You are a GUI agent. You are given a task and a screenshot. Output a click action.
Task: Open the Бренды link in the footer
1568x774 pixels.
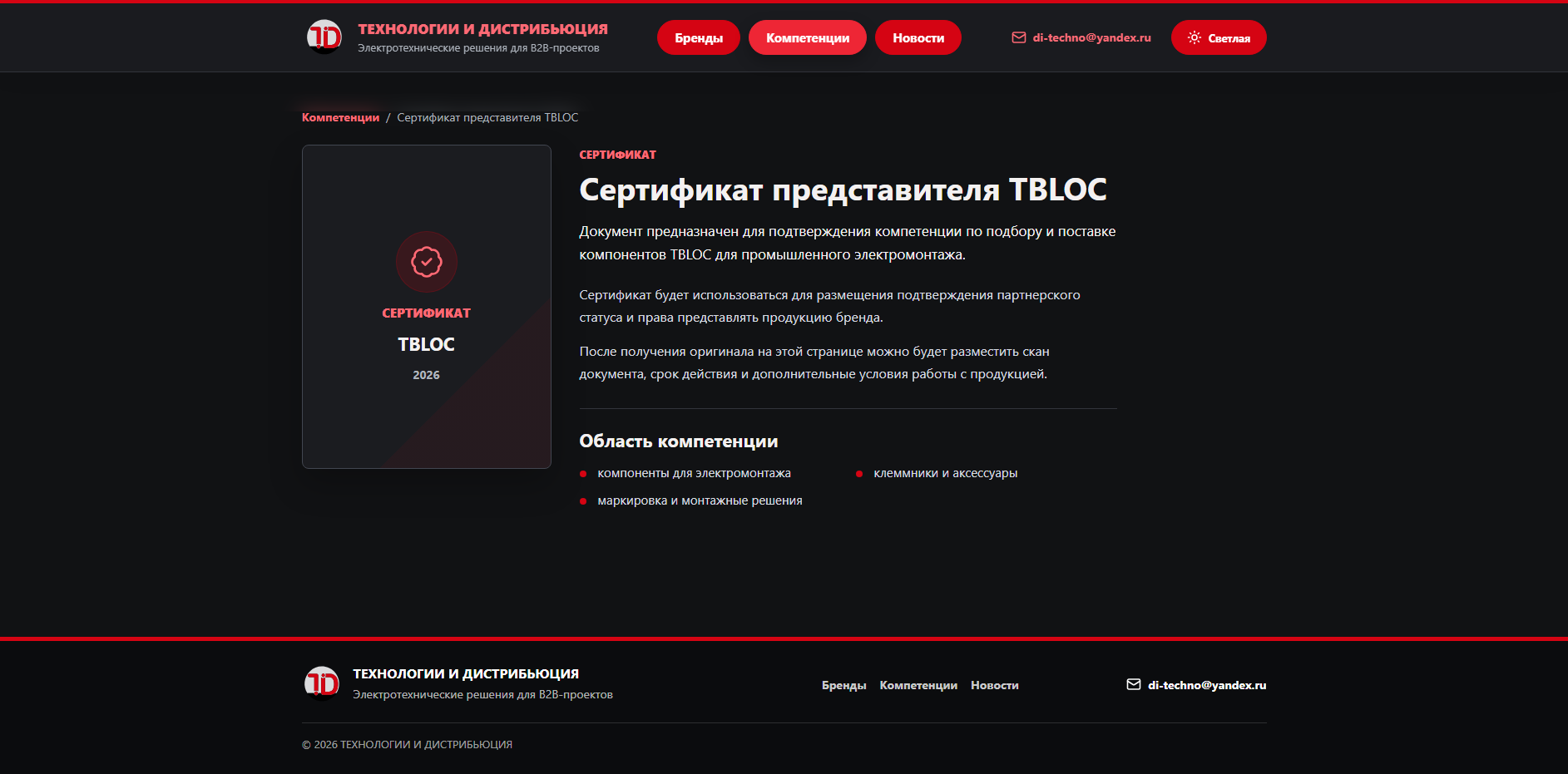[x=843, y=685]
